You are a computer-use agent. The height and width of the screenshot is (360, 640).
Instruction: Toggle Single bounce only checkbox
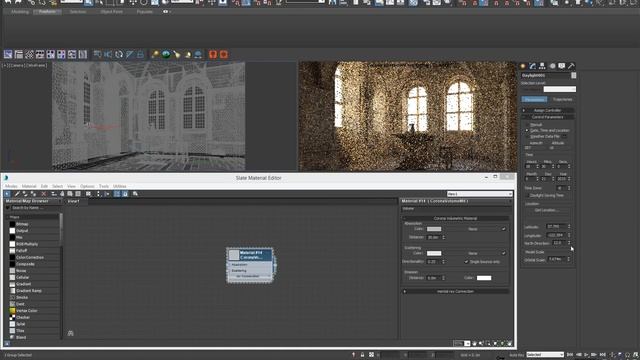(467, 262)
